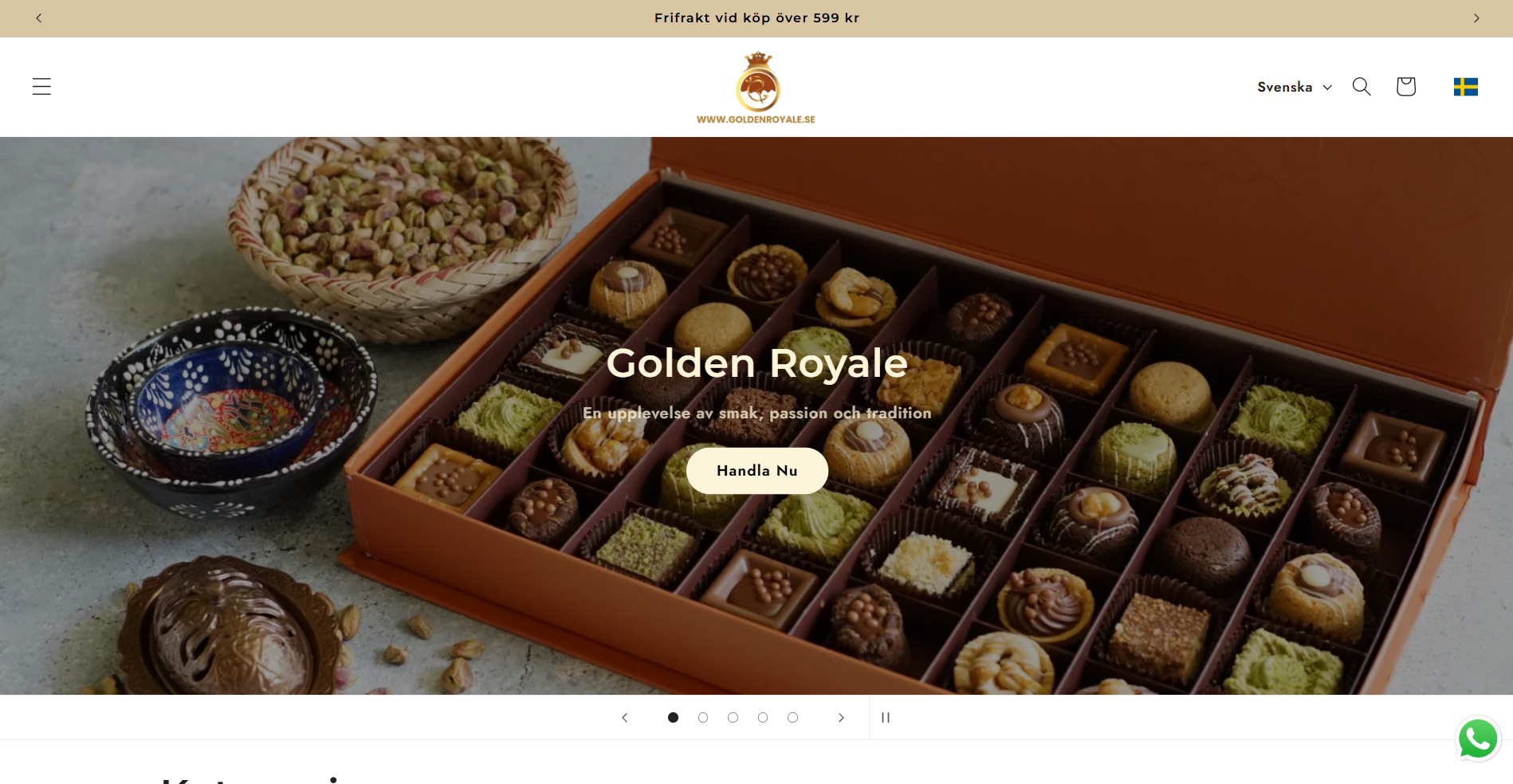
Task: Show previous announcement in top bar
Action: pos(38,18)
